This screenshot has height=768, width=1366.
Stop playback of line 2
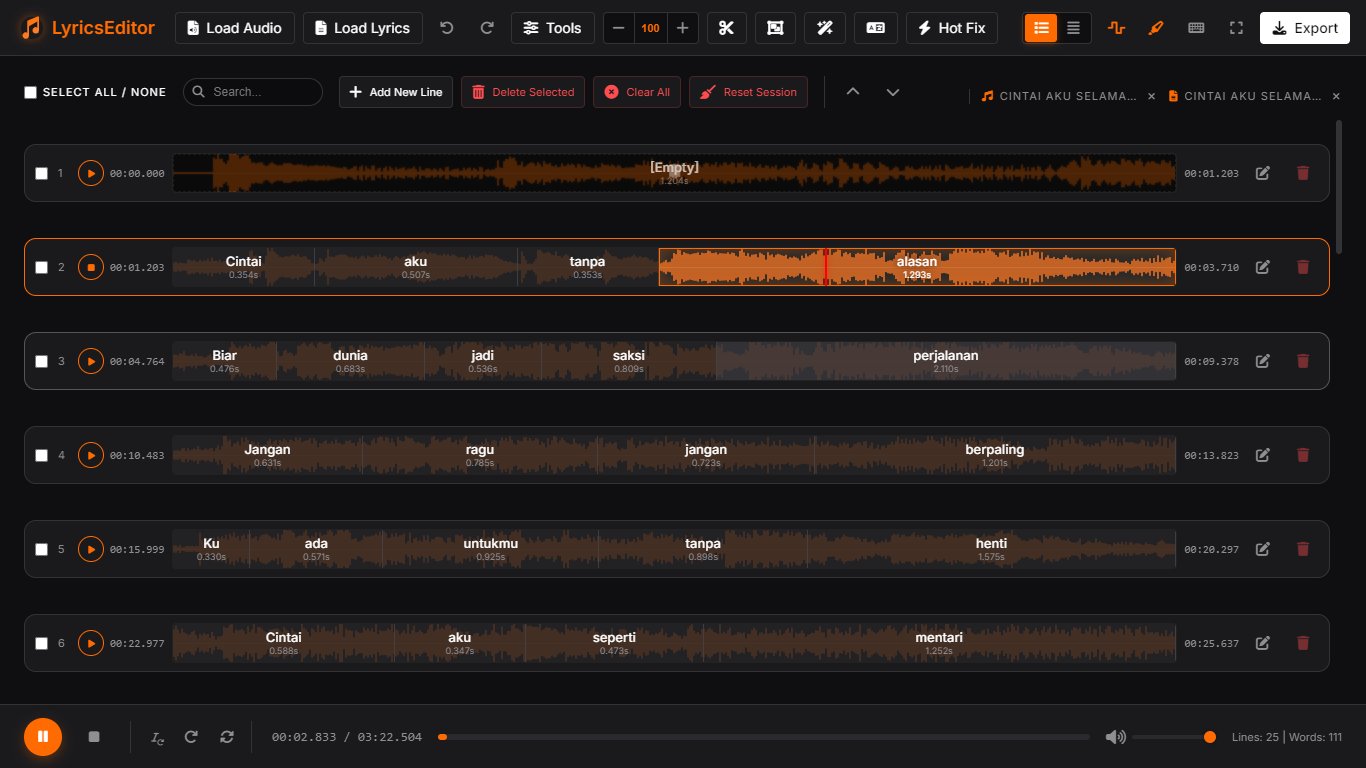[x=91, y=267]
